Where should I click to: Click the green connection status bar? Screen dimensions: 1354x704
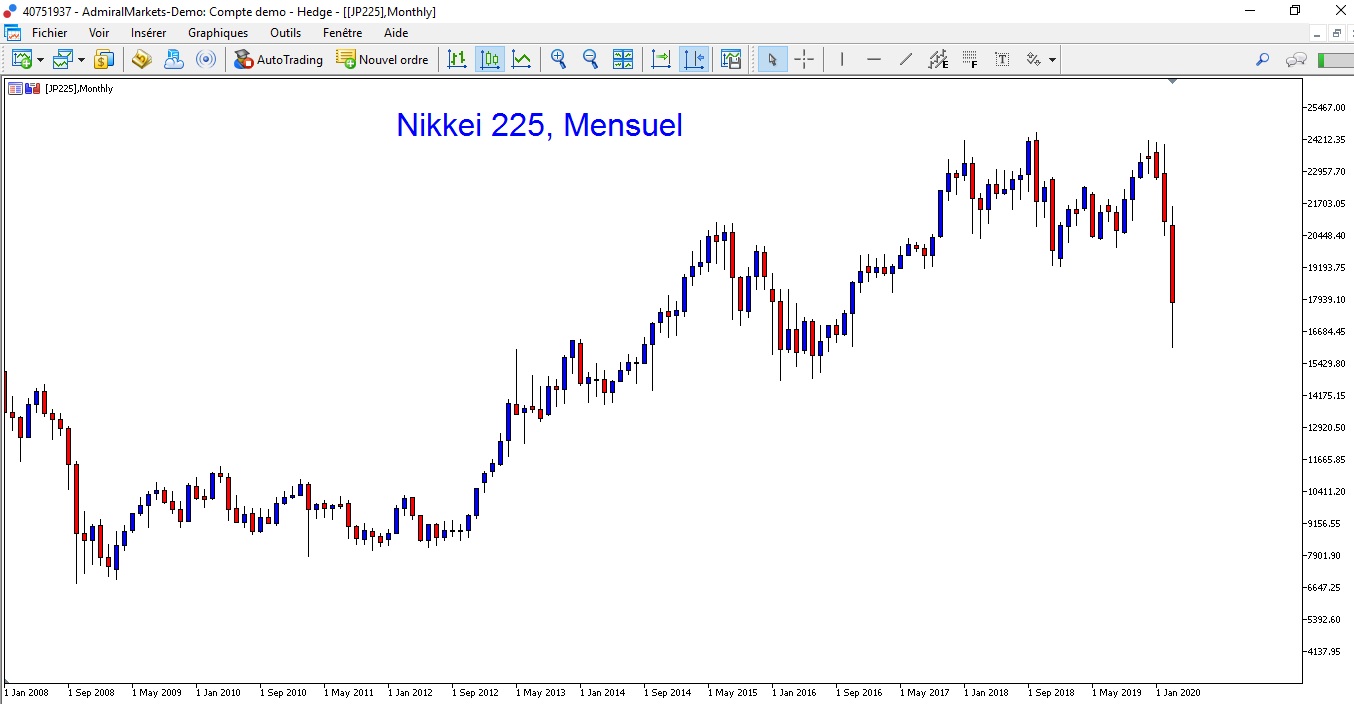[1335, 60]
